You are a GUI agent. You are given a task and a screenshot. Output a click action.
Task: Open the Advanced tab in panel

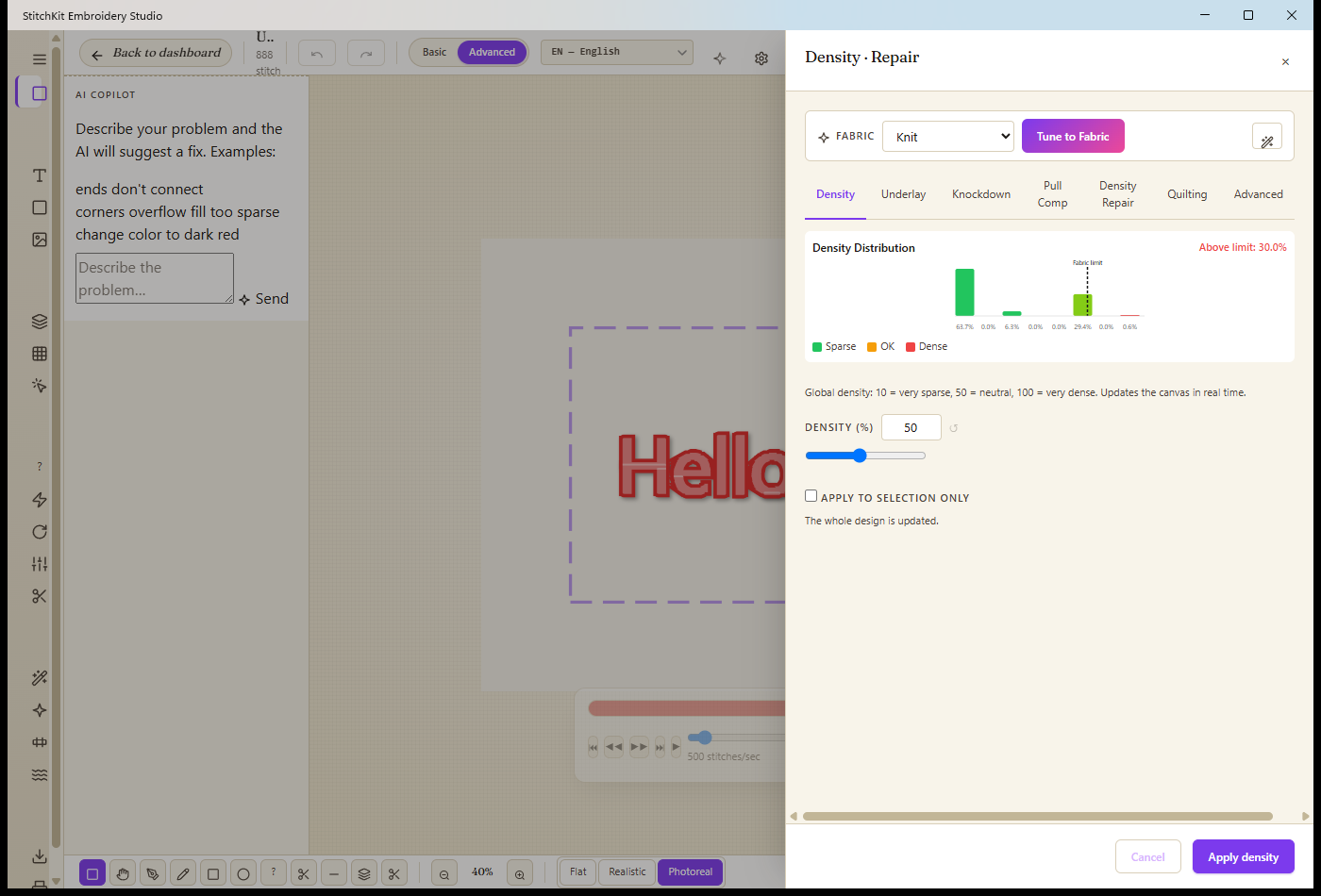[1259, 194]
